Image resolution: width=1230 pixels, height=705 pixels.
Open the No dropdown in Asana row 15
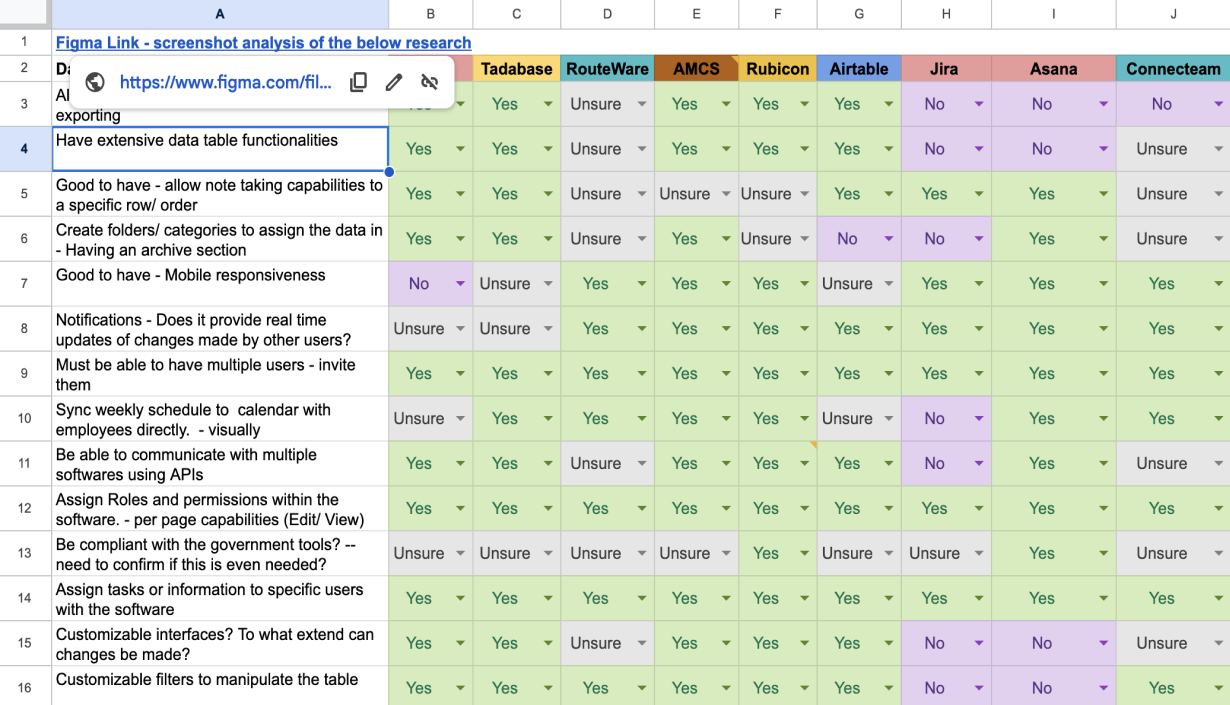[x=1103, y=643]
